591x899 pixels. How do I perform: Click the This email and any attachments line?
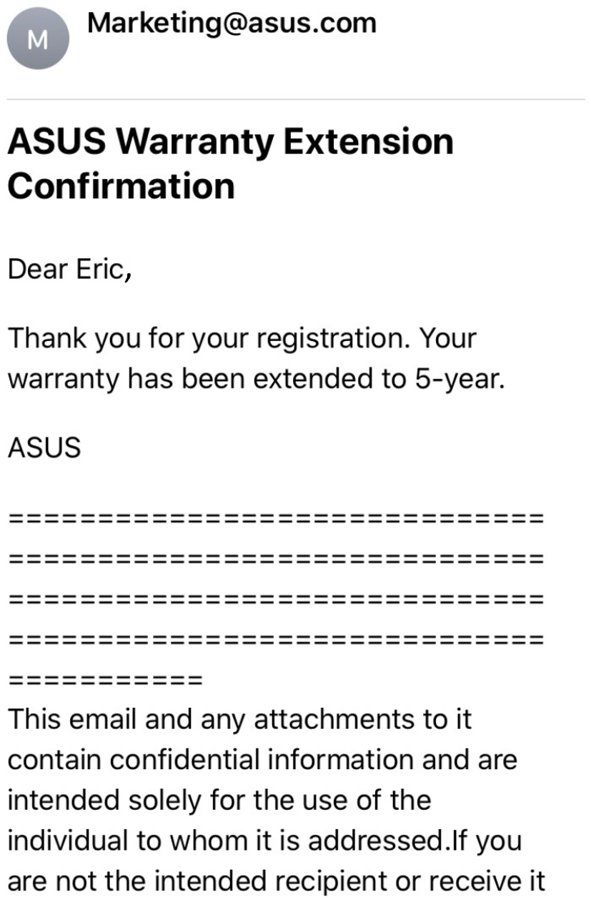pos(240,720)
